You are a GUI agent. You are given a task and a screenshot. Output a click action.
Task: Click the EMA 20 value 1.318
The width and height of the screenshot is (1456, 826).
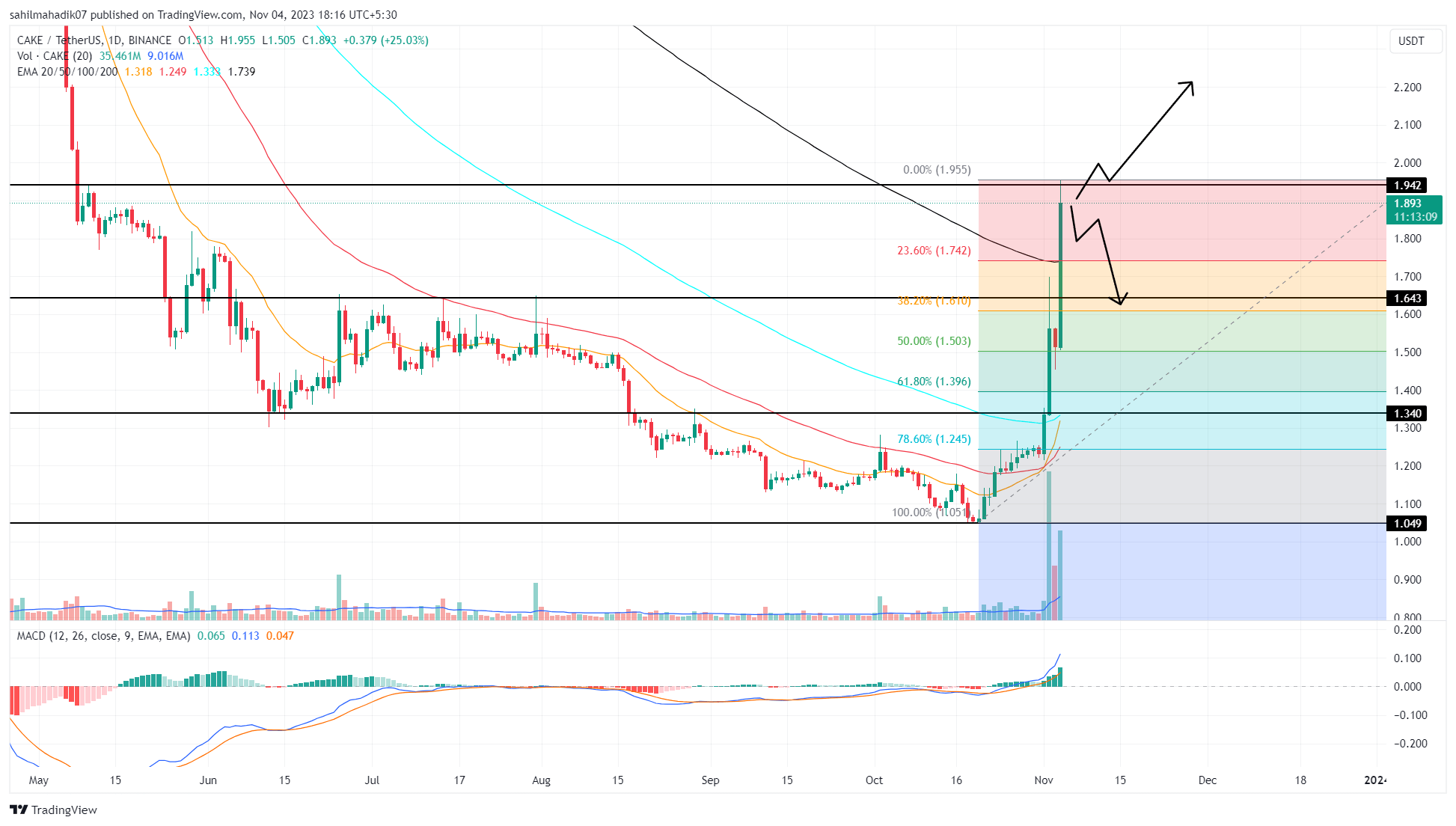[138, 72]
